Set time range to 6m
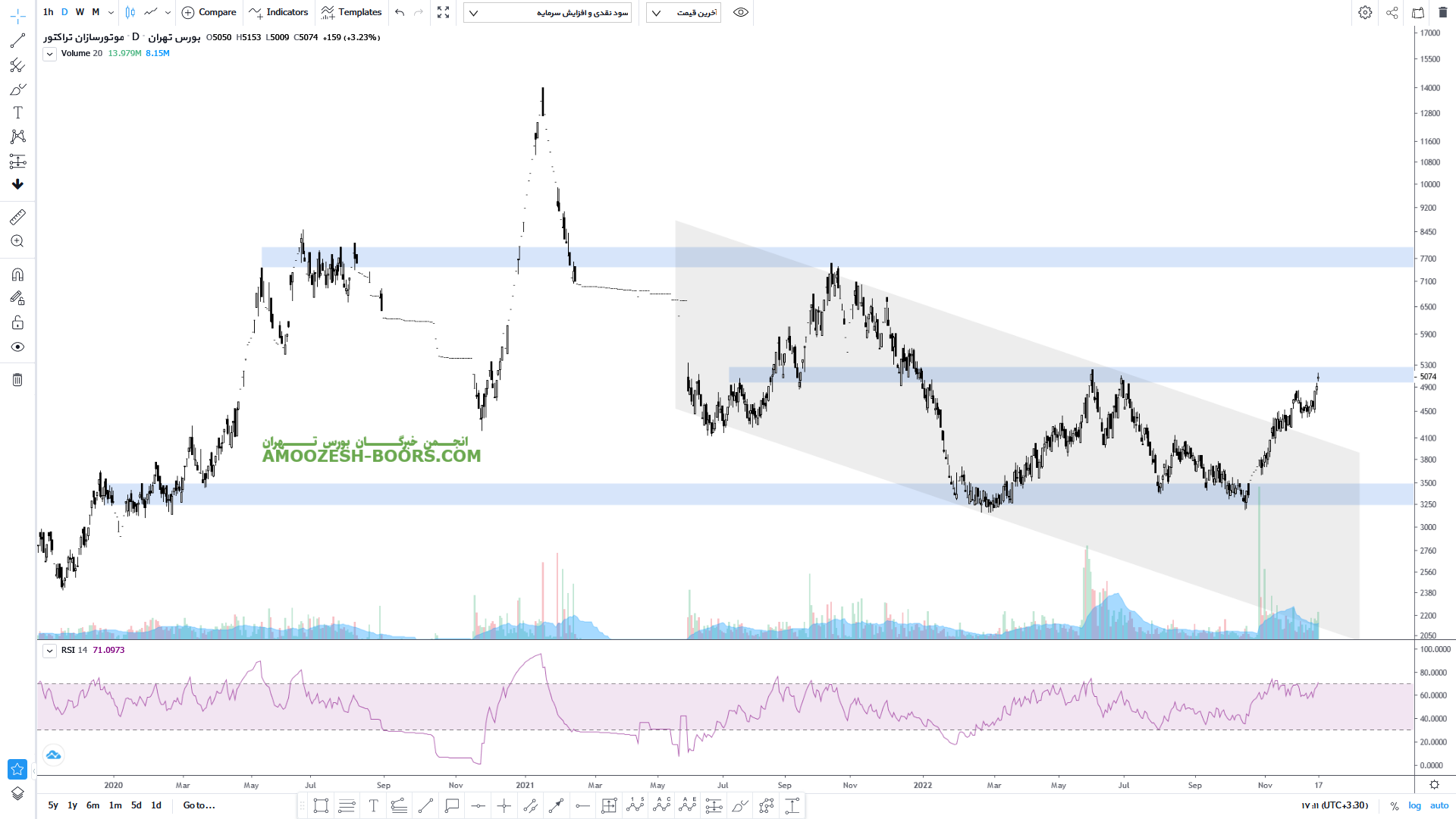Viewport: 1456px width, 819px height. coord(93,805)
